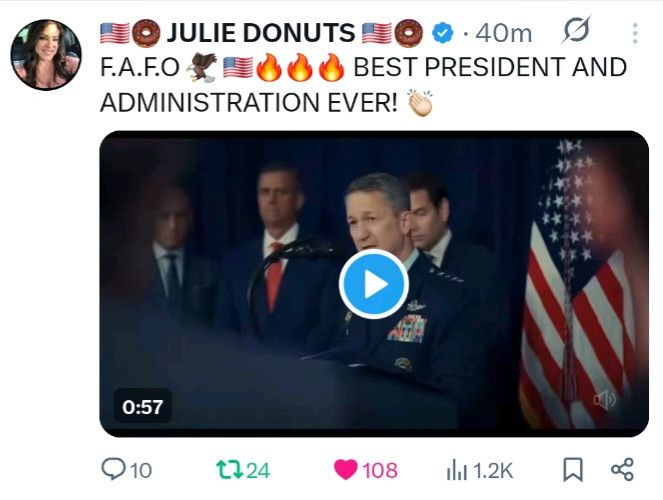Toggle the green repost arrows icon
The height and width of the screenshot is (500, 663).
point(228,469)
